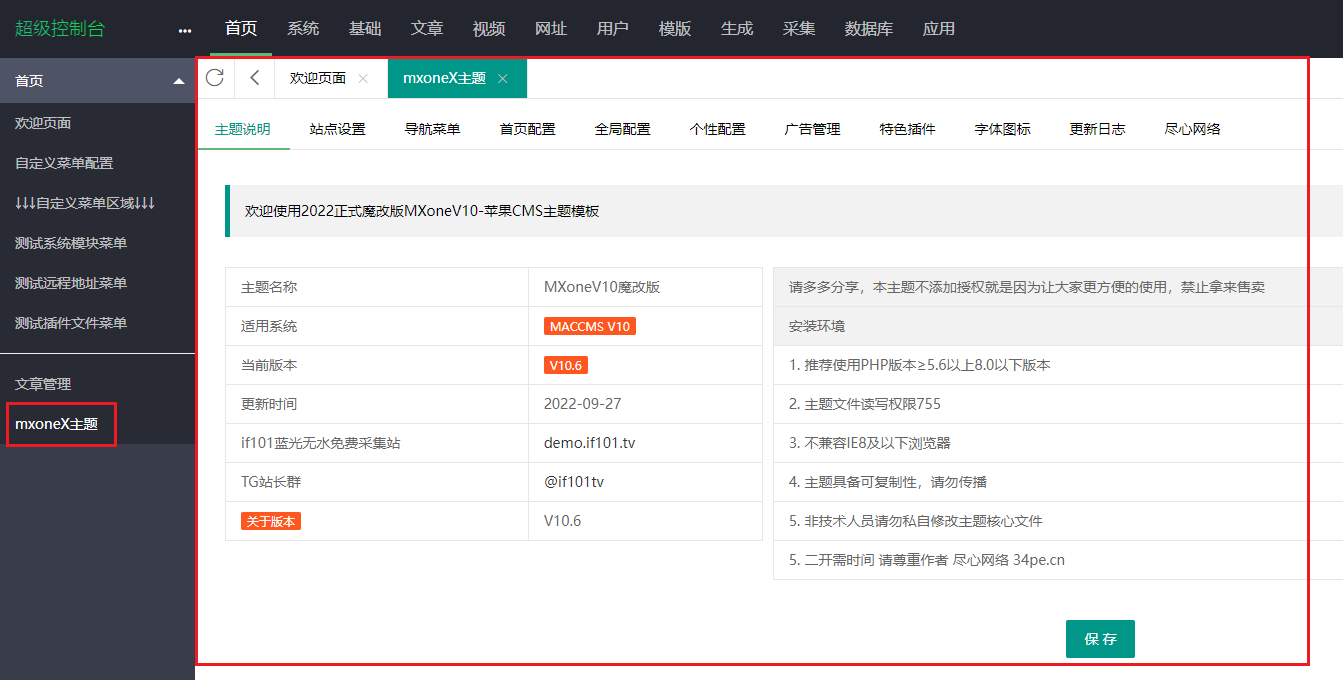Image resolution: width=1343 pixels, height=680 pixels.
Task: Click the 主题文件读写权限755 row
Action: (1058, 404)
